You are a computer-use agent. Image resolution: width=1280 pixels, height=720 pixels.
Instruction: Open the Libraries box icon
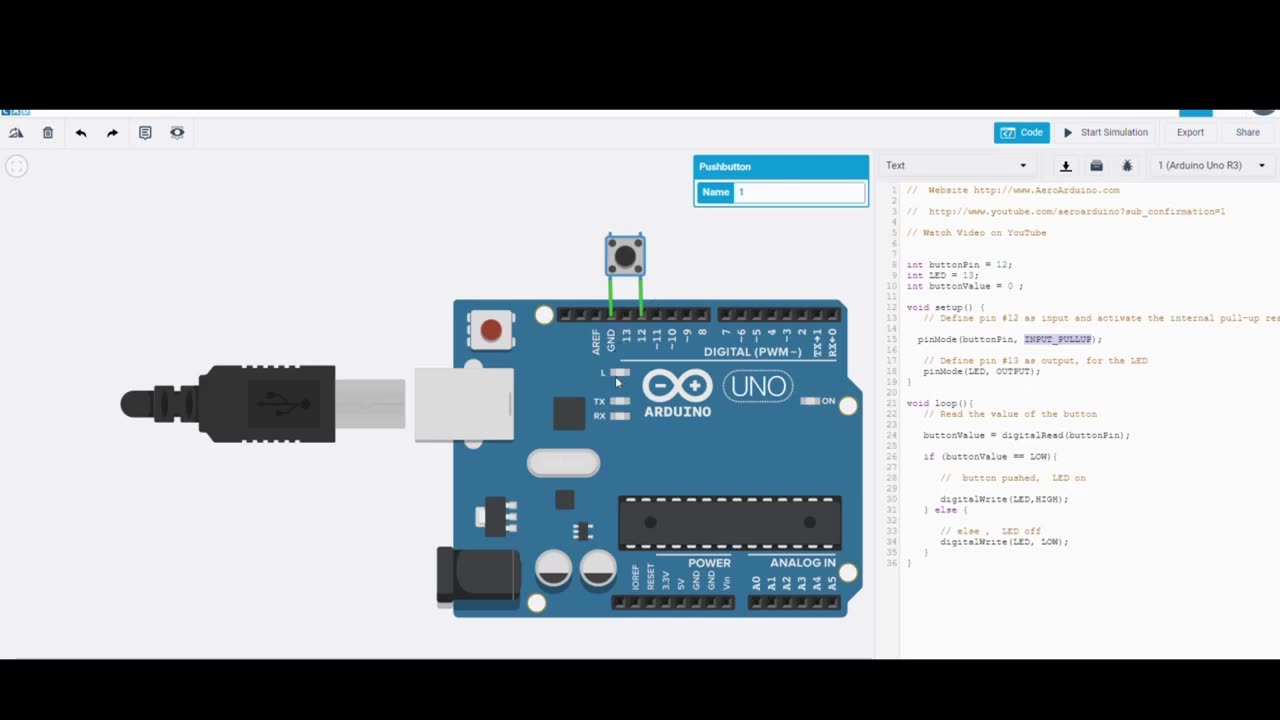pos(1096,166)
